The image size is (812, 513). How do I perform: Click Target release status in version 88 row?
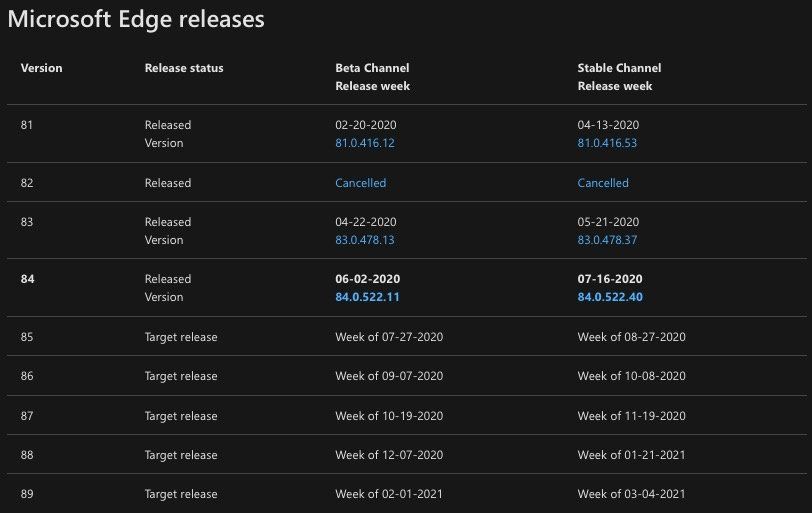point(181,455)
